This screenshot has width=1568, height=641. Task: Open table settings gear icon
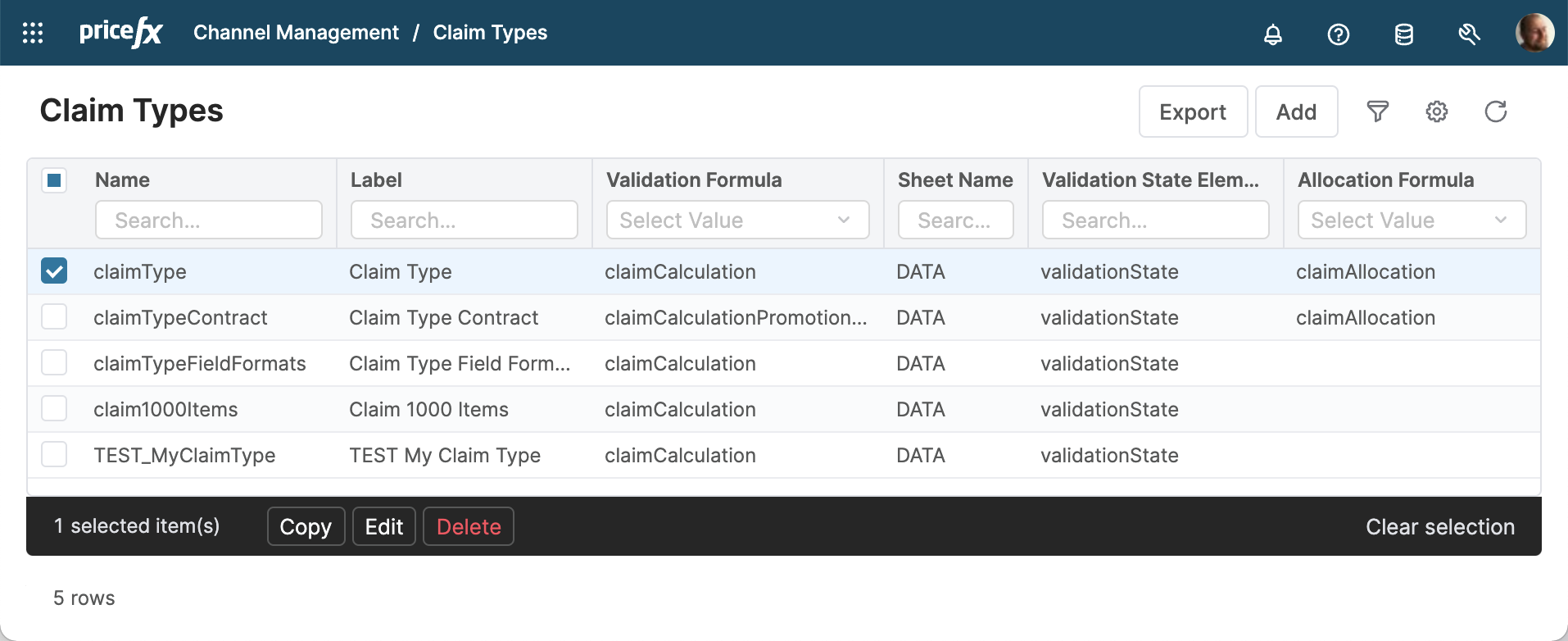click(x=1436, y=111)
